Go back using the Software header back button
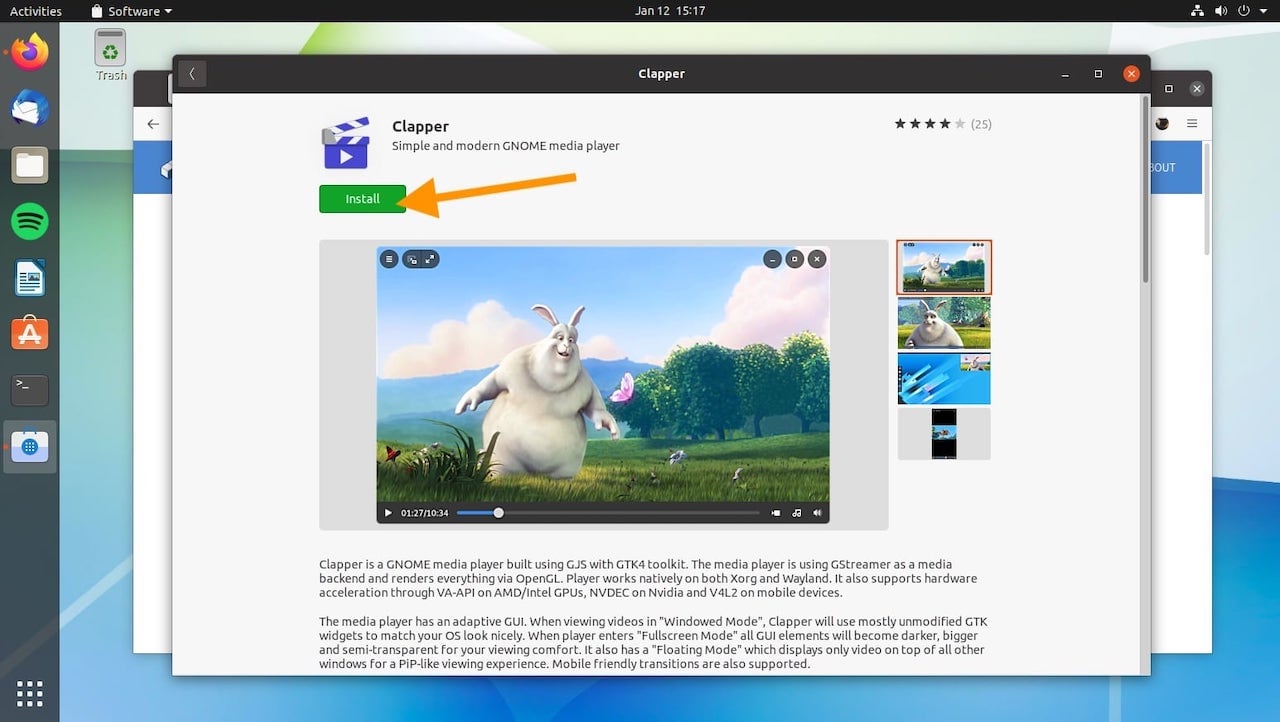1280x722 pixels. [x=192, y=74]
